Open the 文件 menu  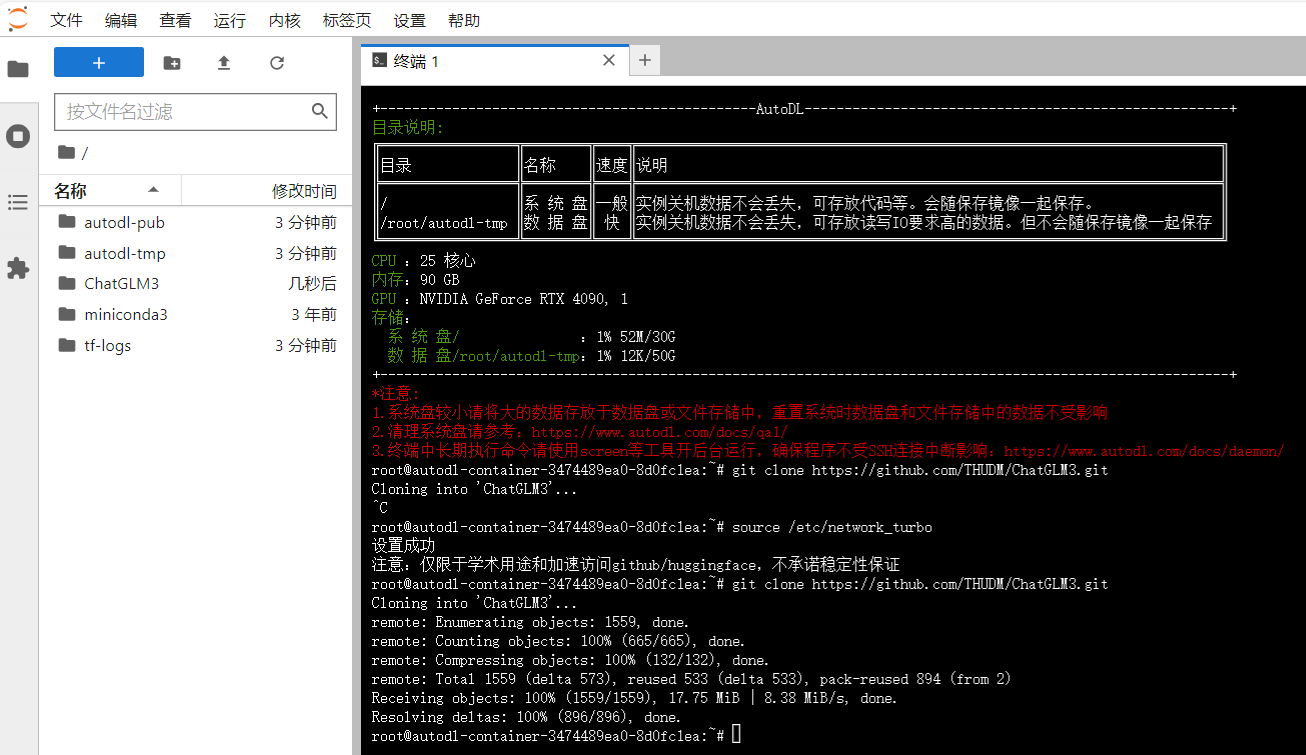[66, 20]
